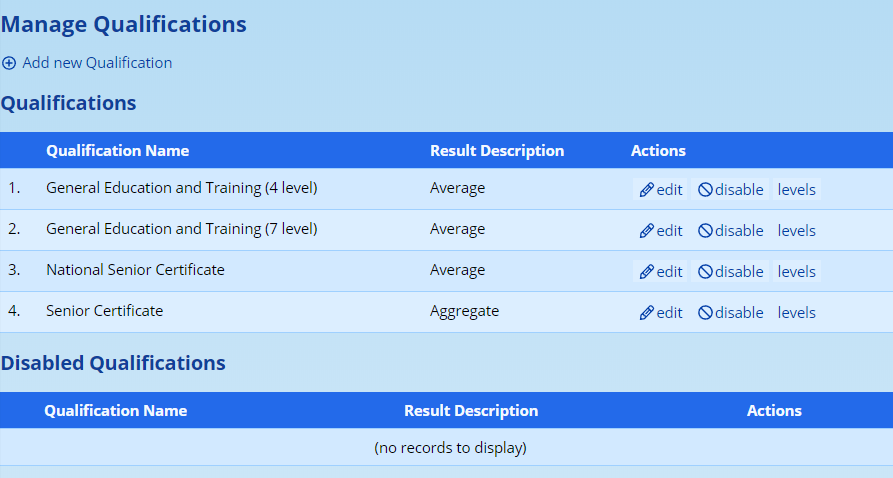
Task: Disable General Education and Training (7 level)
Action: (x=731, y=231)
